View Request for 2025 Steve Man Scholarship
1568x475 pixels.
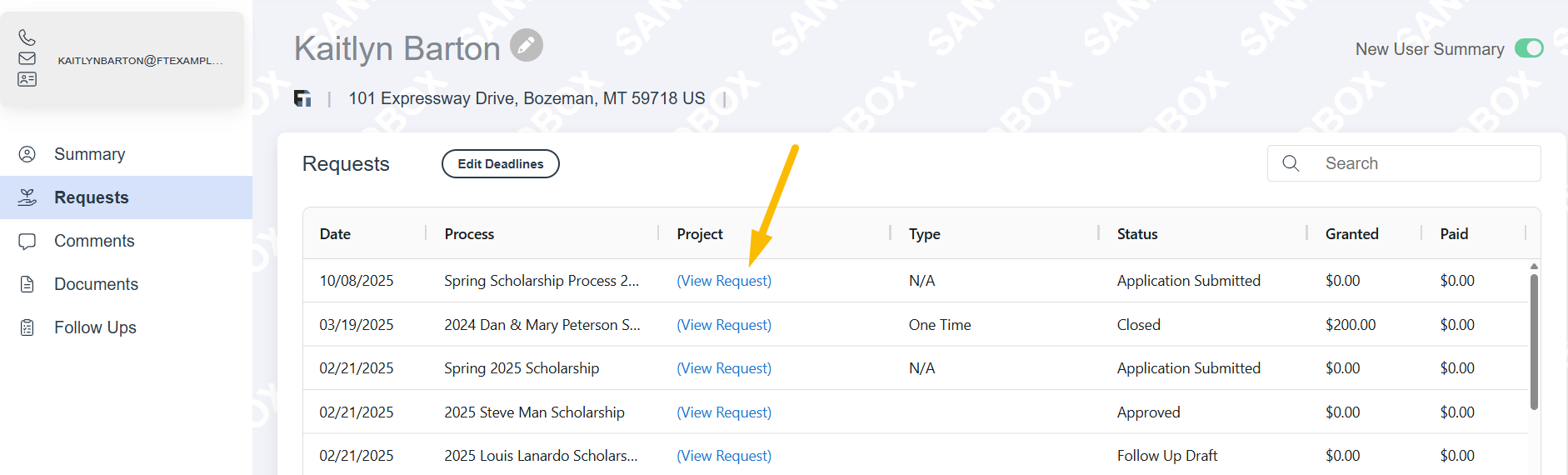723,412
